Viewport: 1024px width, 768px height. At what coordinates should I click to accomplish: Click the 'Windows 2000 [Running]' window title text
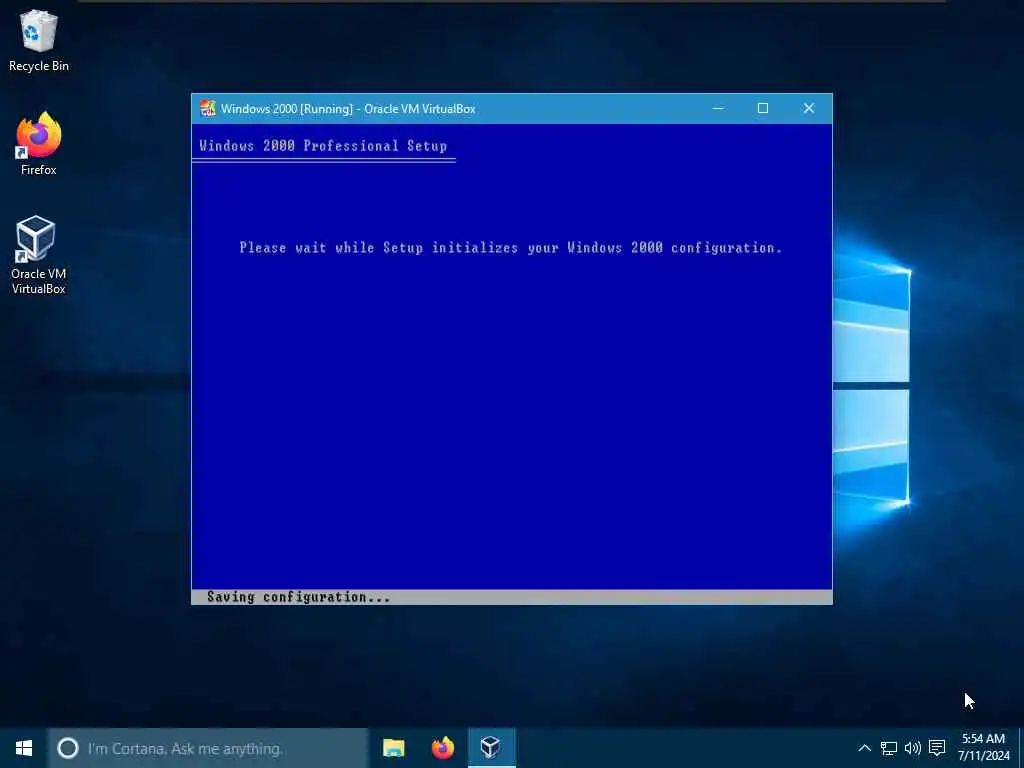(x=348, y=109)
